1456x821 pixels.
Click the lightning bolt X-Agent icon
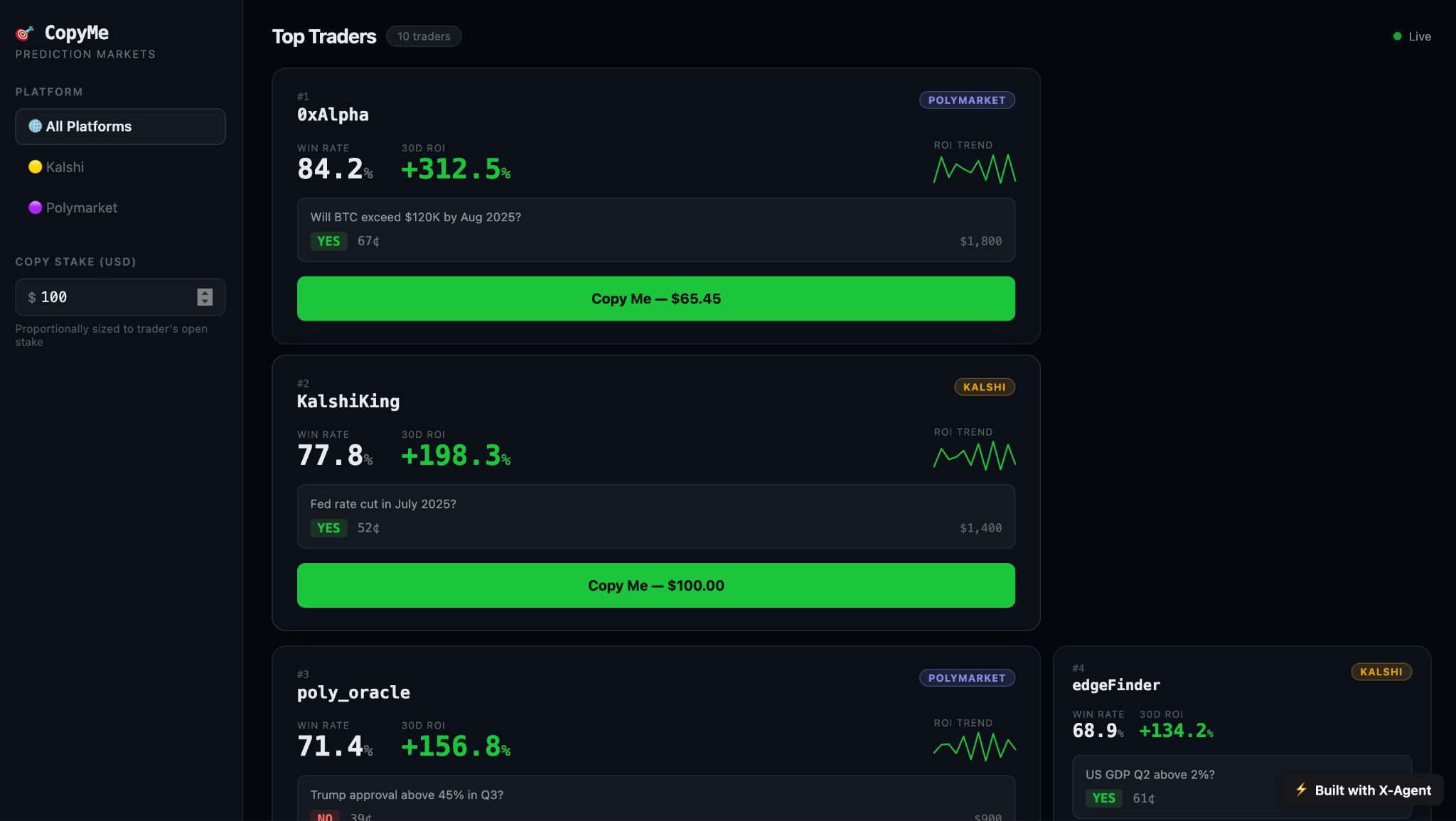[x=1301, y=790]
